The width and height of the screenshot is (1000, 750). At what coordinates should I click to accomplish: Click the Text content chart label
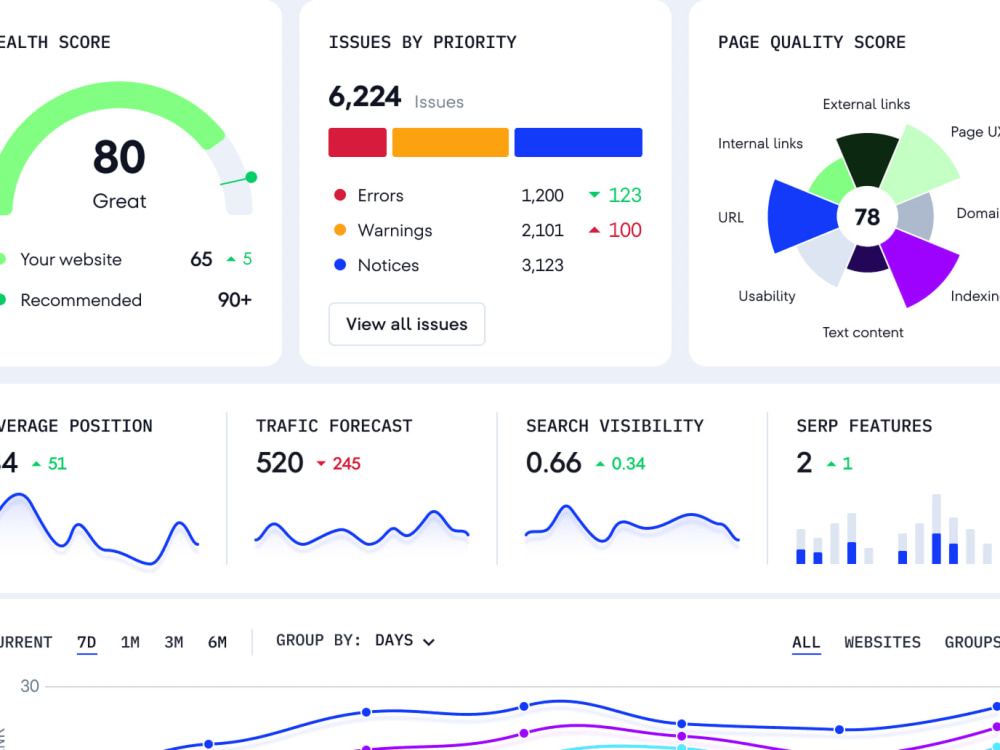862,332
